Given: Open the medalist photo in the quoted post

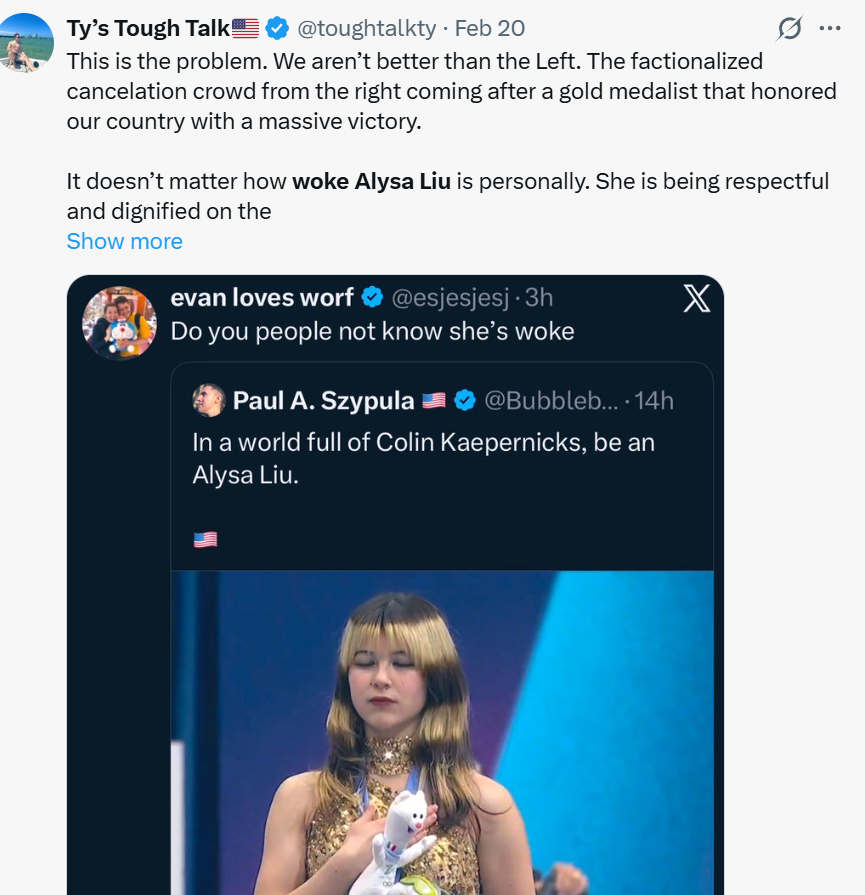Looking at the screenshot, I should [441, 732].
